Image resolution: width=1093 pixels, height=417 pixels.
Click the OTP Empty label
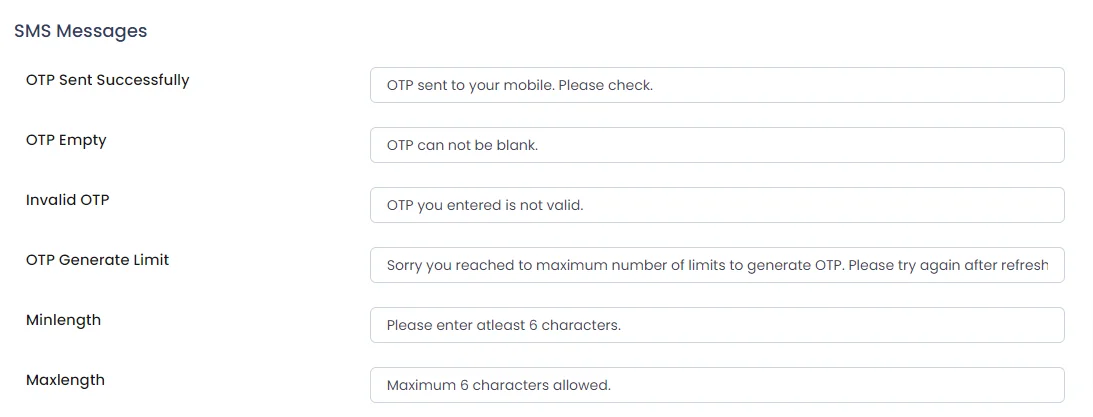tap(66, 140)
